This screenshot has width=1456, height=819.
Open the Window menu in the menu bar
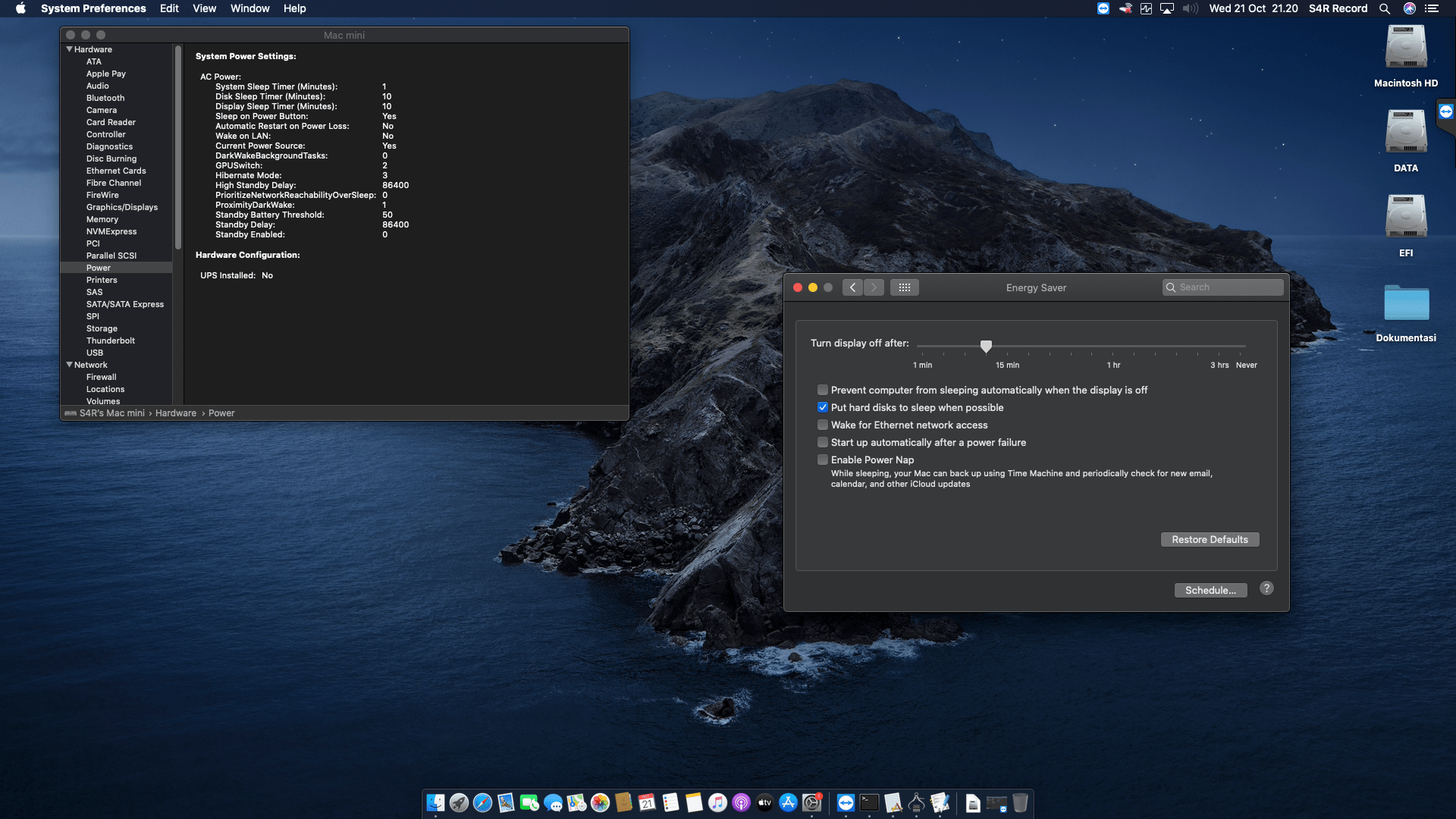(249, 8)
